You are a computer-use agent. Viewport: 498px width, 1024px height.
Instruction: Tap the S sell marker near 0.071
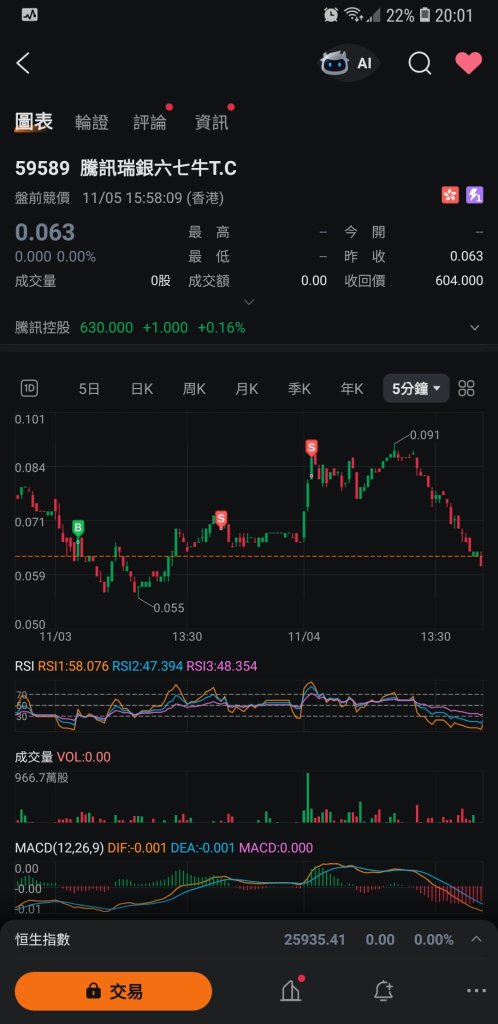pos(221,519)
